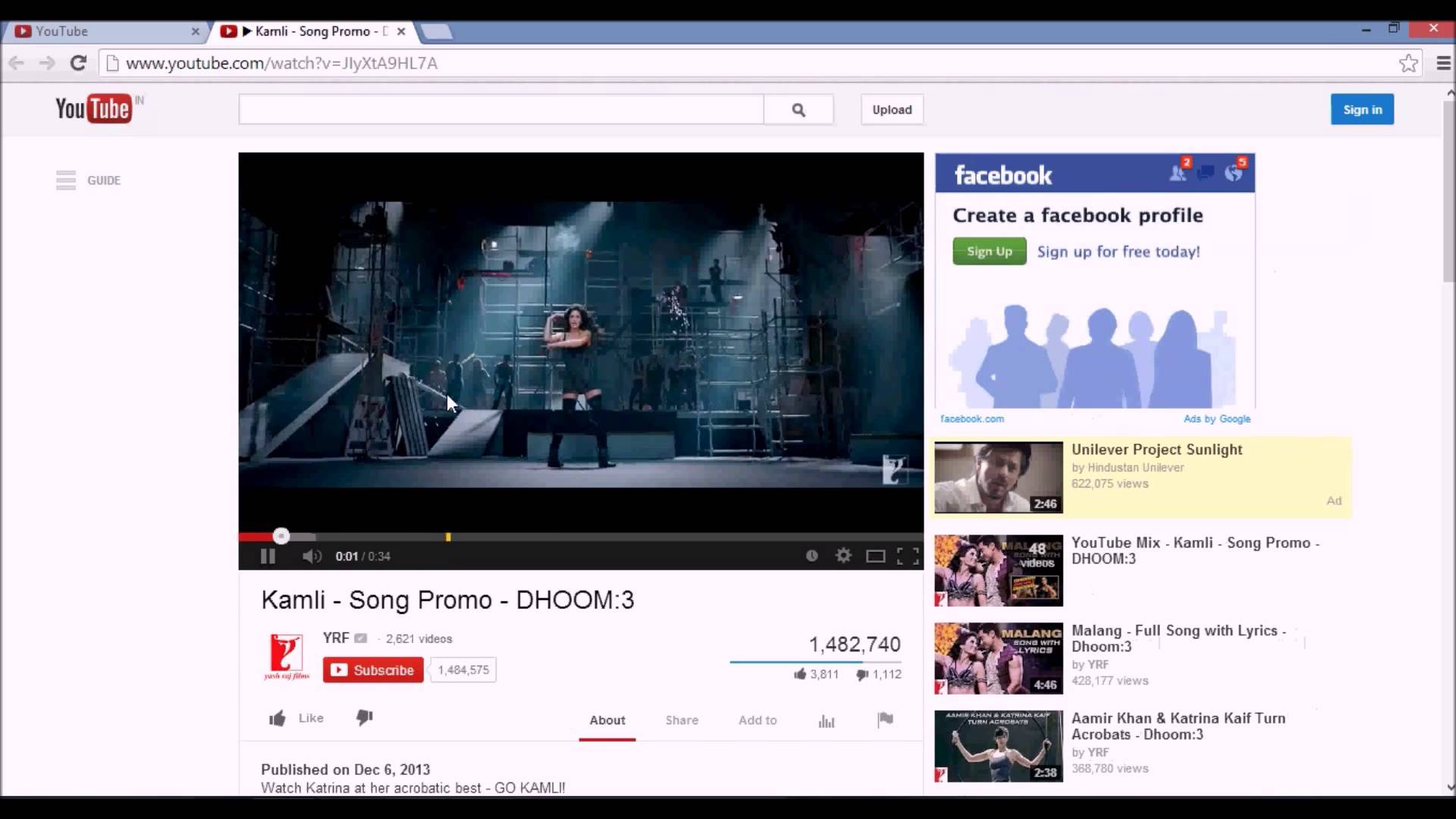Toggle YouTube Guide sidebar menu
The height and width of the screenshot is (819, 1456).
pos(66,179)
